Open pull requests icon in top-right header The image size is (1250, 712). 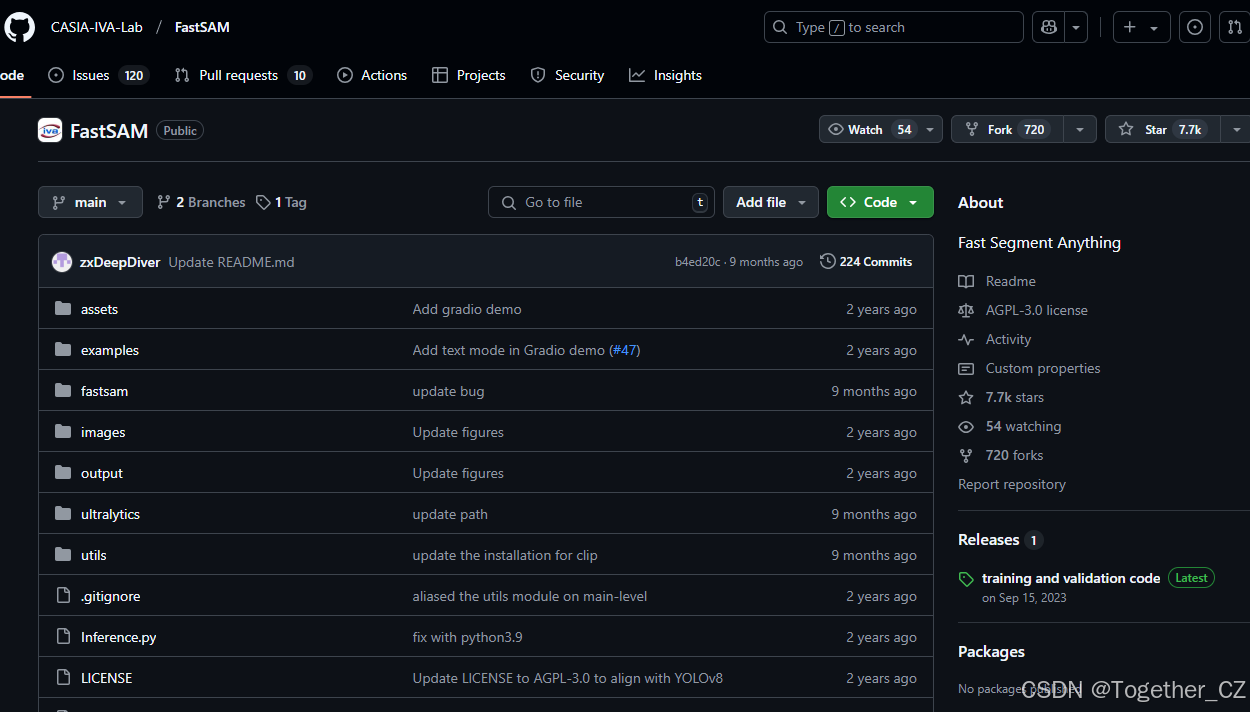(1235, 27)
